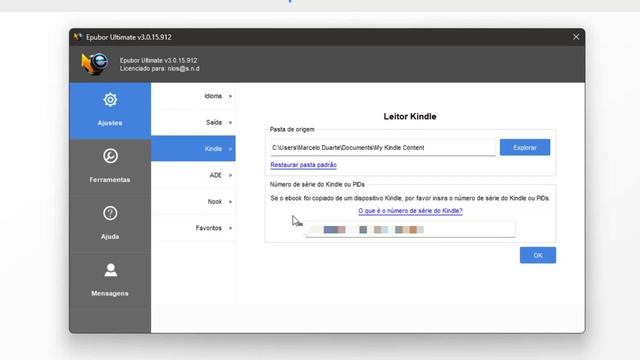The height and width of the screenshot is (360, 640).
Task: Select the Saída settings category
Action: pos(193,122)
